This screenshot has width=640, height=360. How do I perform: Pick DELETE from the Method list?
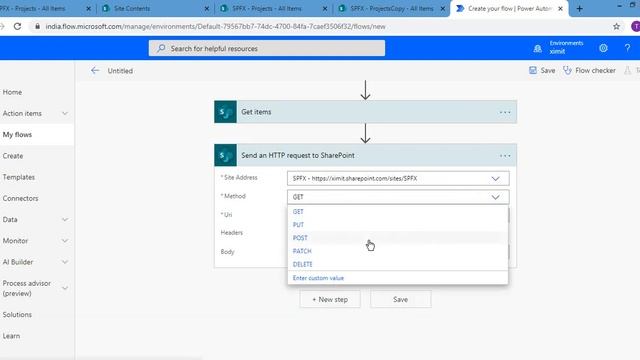[x=398, y=264]
